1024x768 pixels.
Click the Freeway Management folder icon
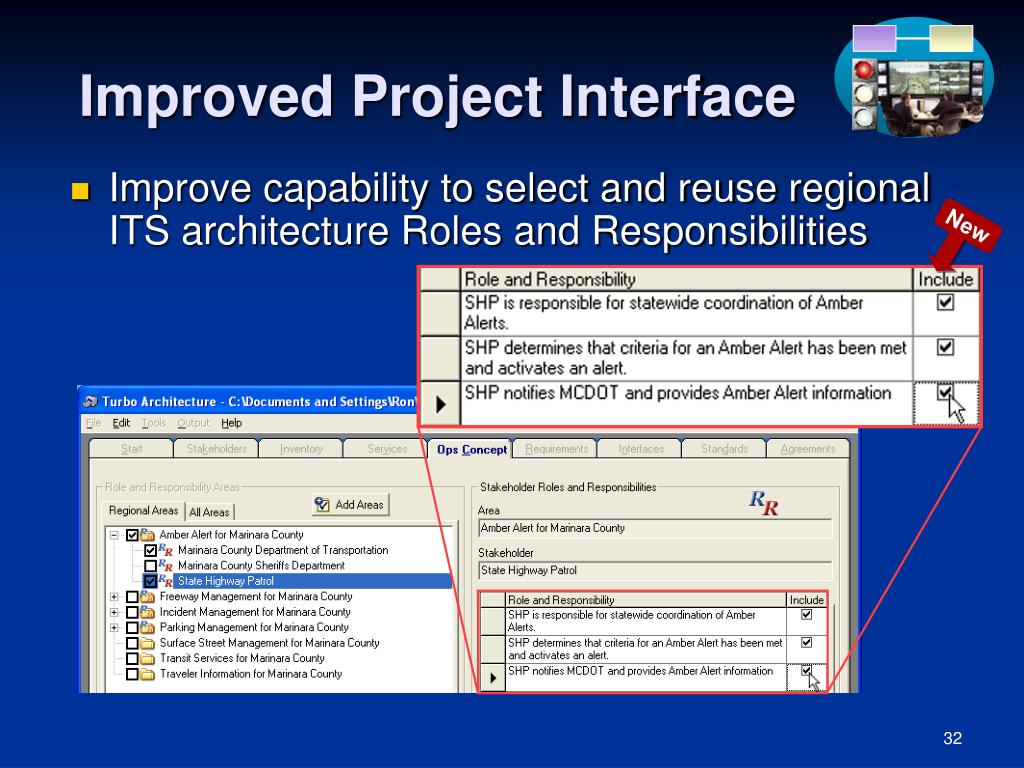pos(147,596)
